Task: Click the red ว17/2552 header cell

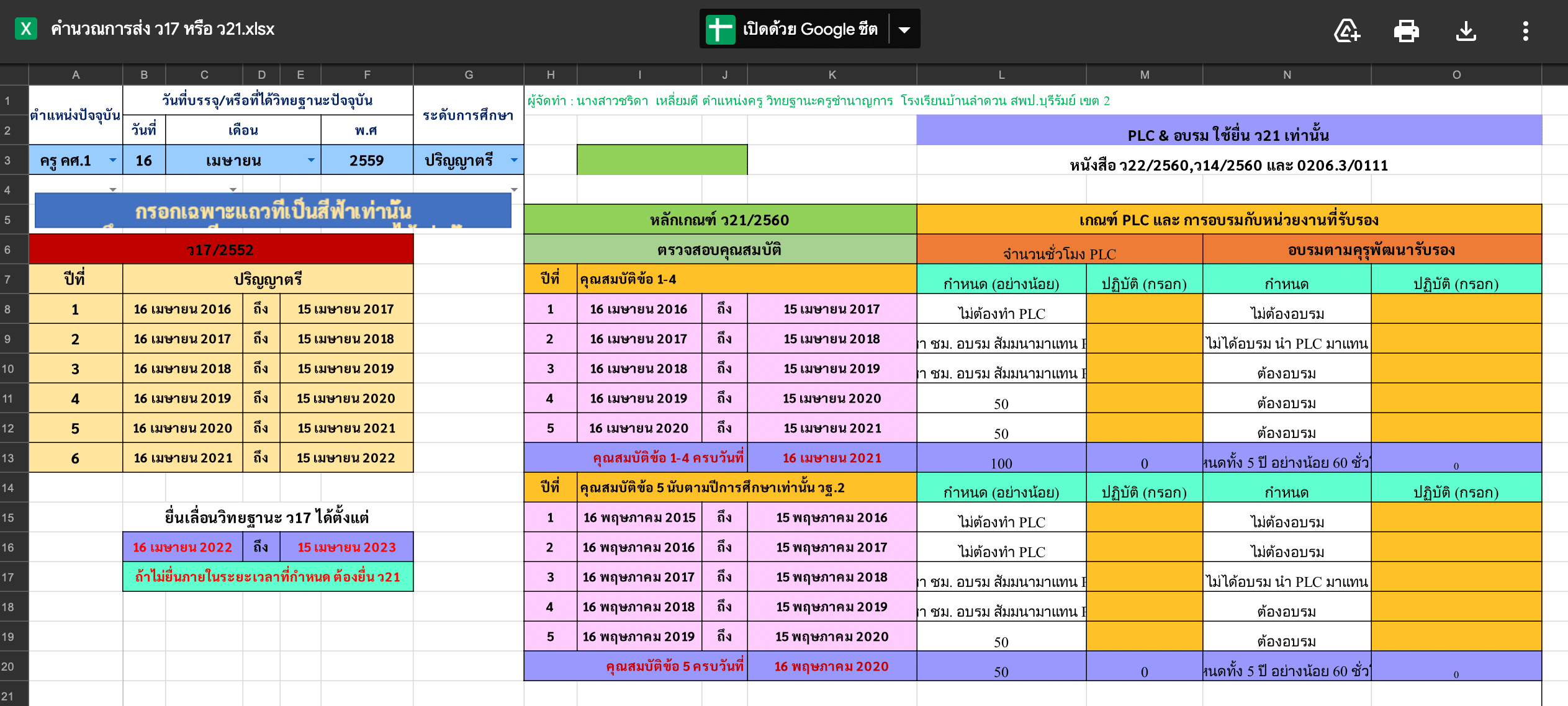Action: pyautogui.click(x=221, y=249)
